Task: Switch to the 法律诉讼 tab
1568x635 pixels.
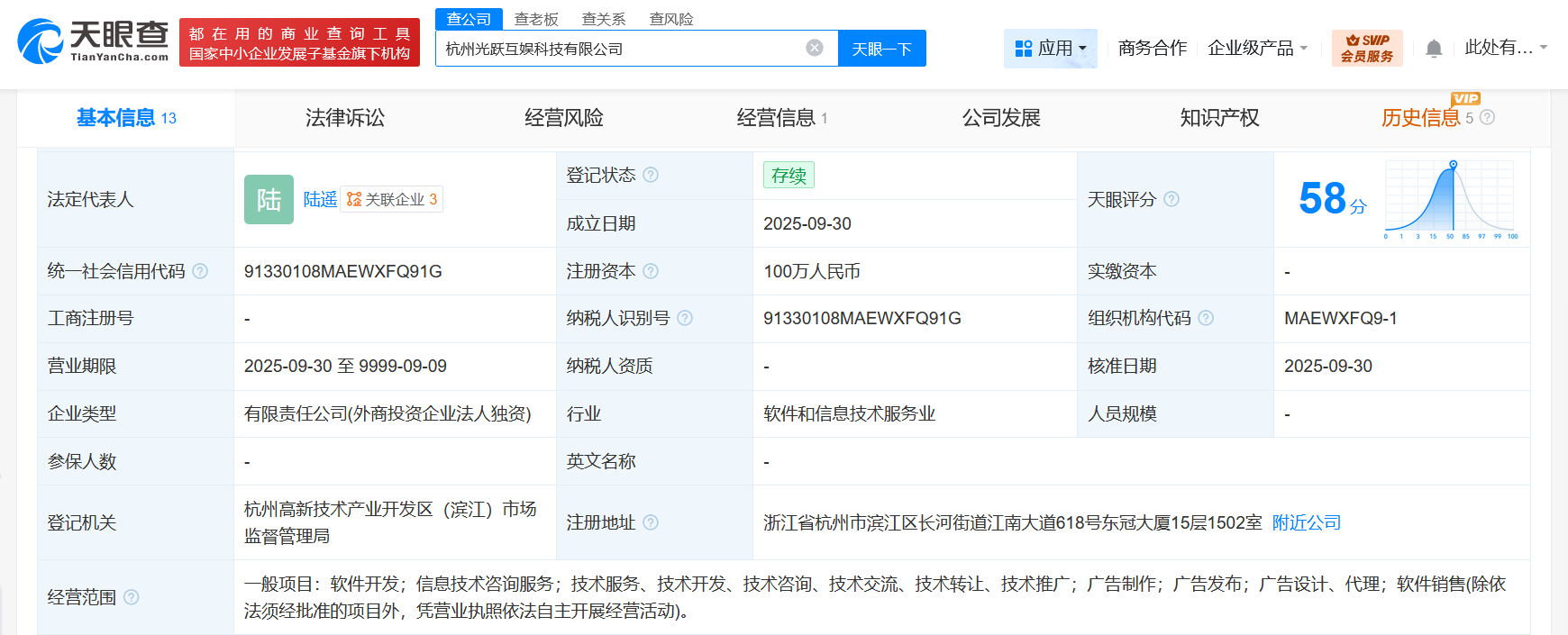Action: coord(344,118)
